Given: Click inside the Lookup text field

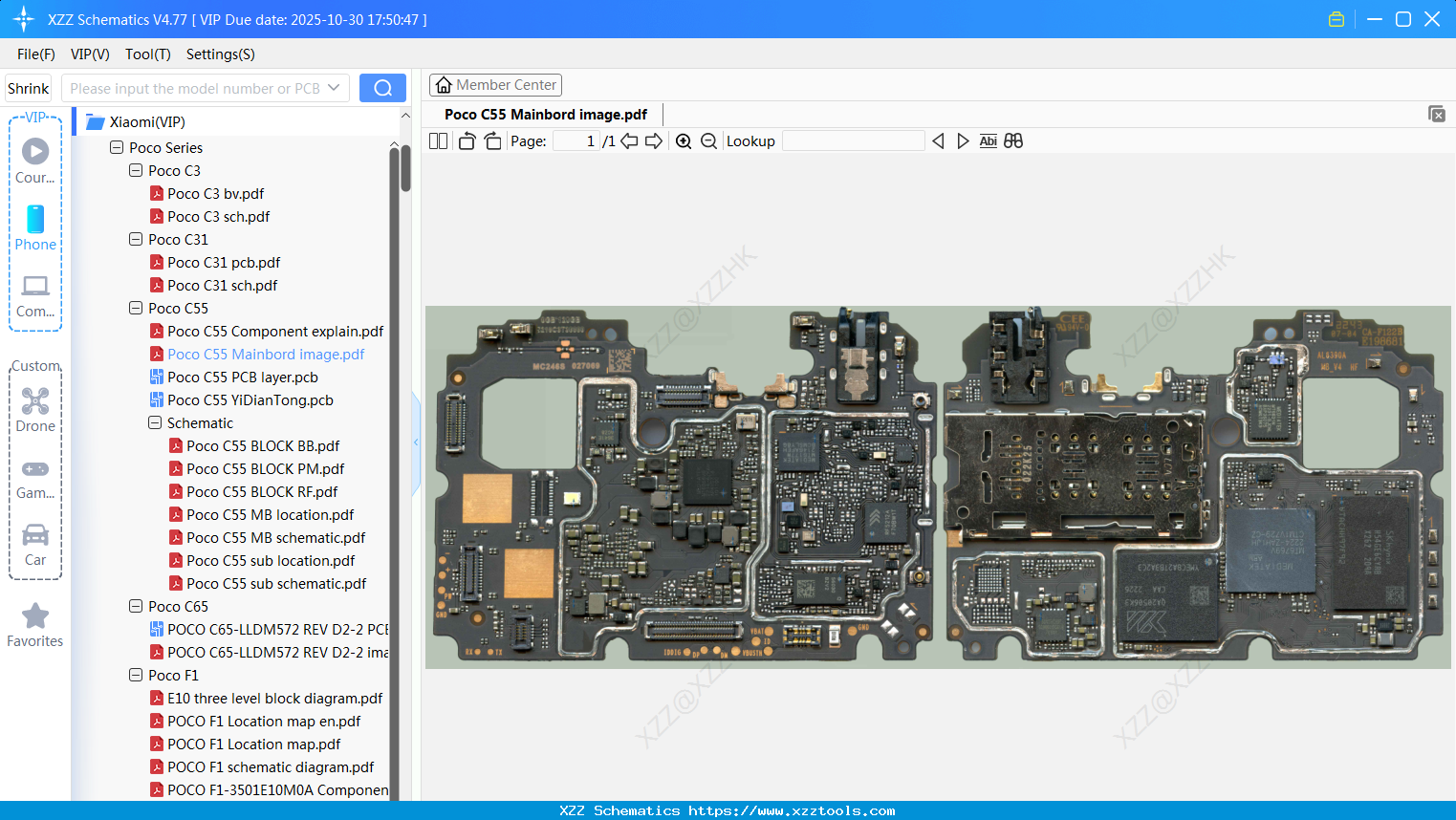Looking at the screenshot, I should (854, 140).
